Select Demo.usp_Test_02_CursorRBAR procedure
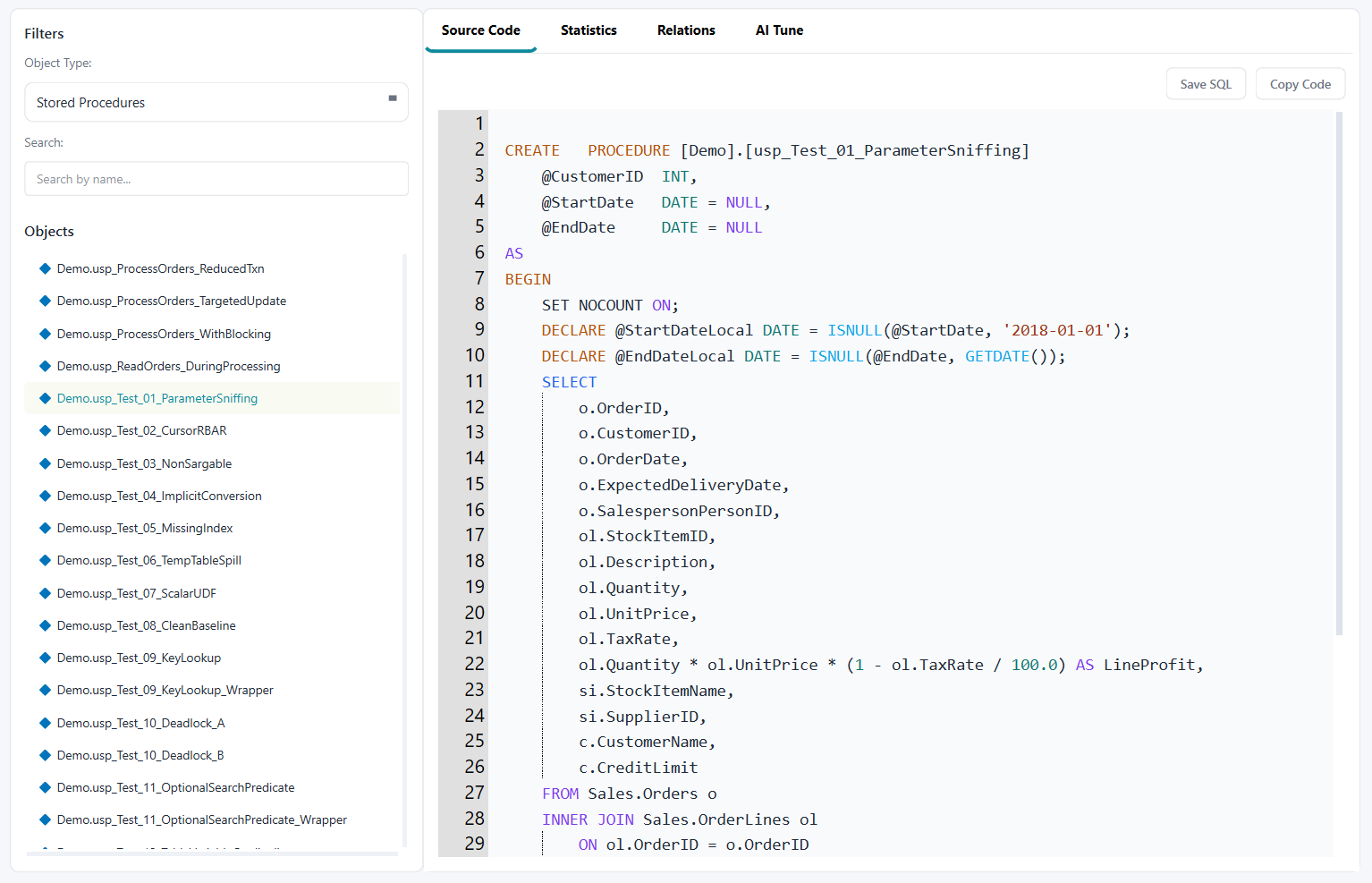Screen dimensions: 1372x883 (x=212, y=430)
